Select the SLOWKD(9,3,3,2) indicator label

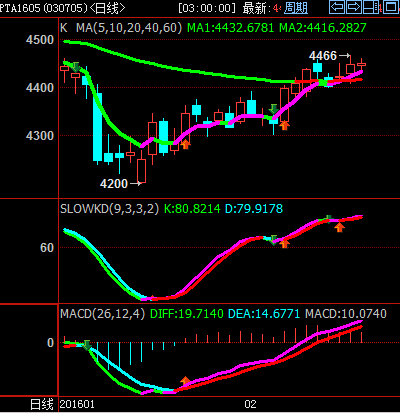tap(109, 209)
